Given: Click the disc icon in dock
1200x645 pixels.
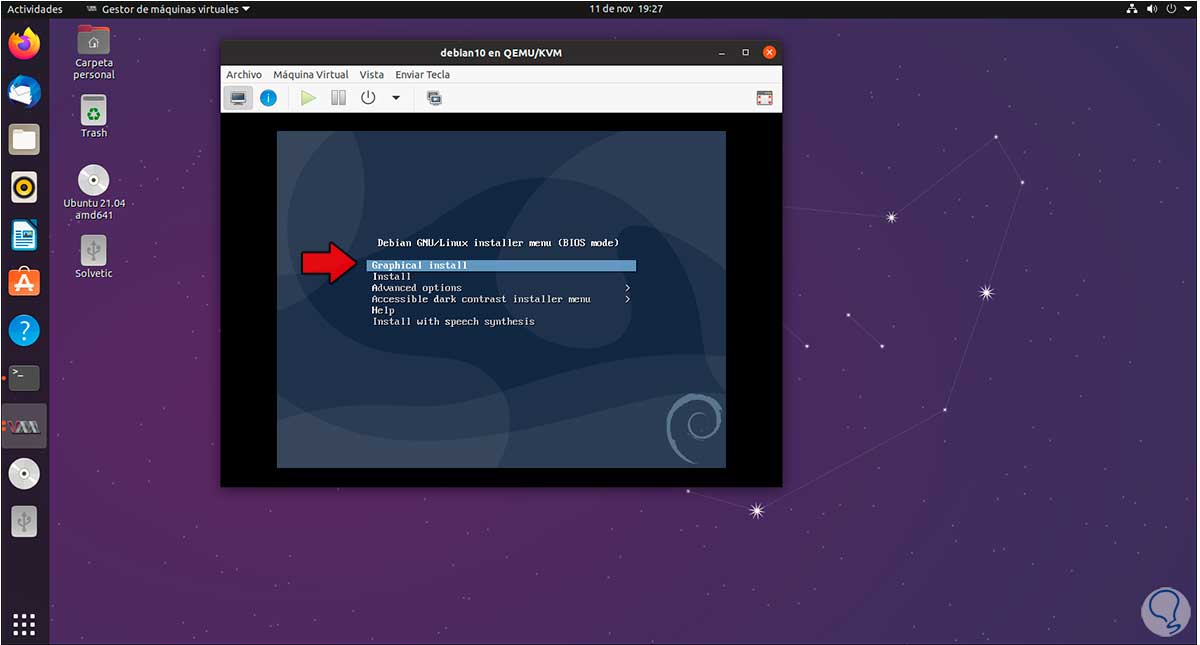Looking at the screenshot, I should click(x=24, y=473).
